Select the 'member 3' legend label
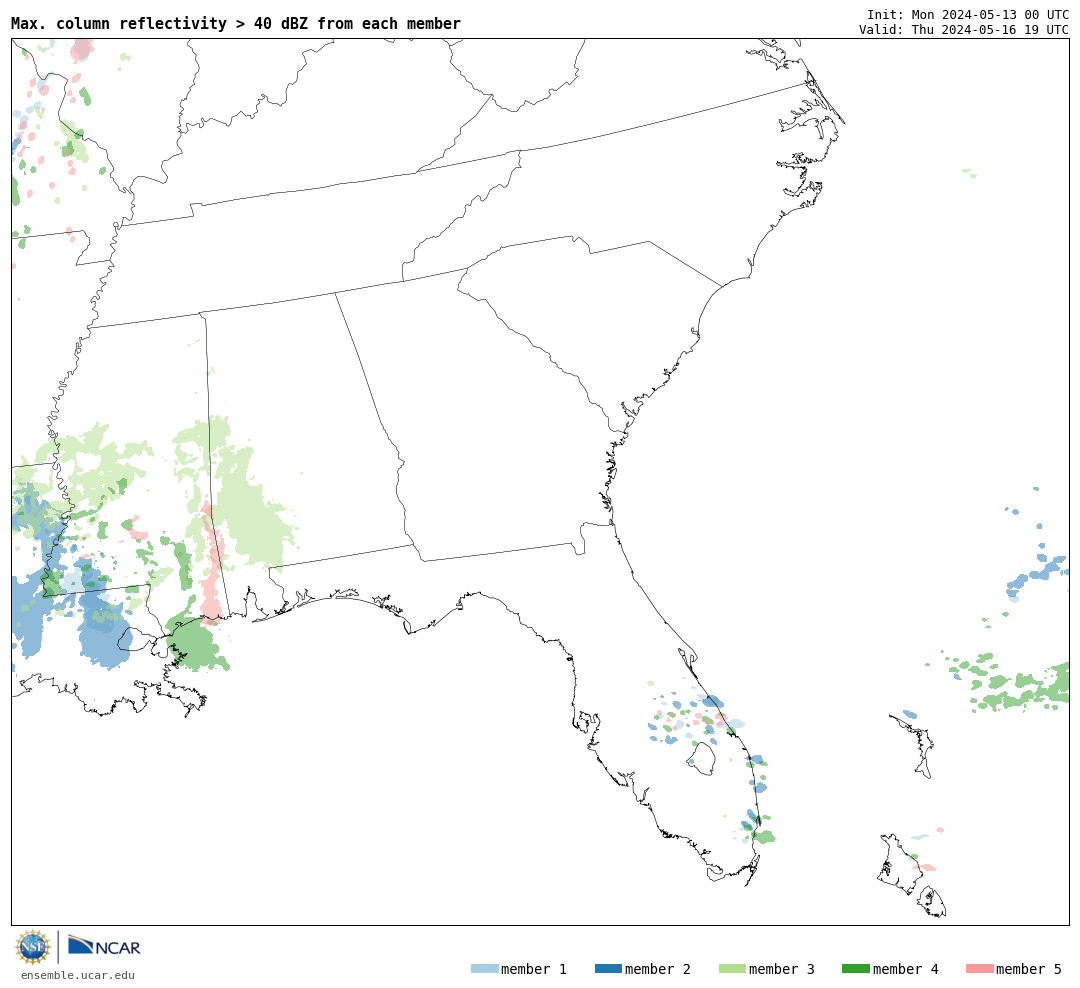This screenshot has width=1080, height=988. tap(782, 969)
